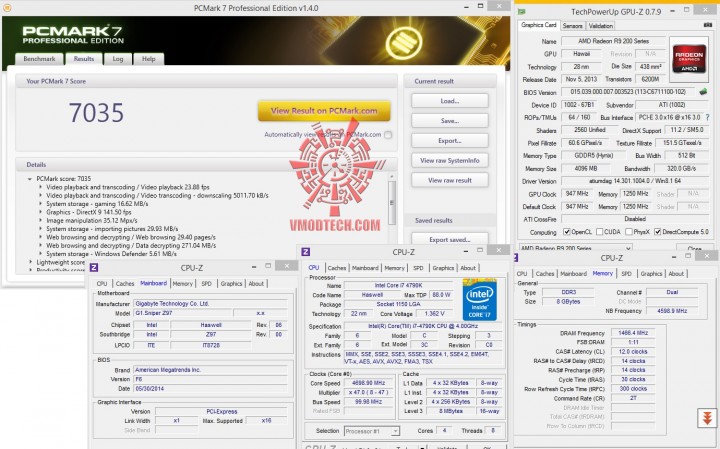Click the 'Save...' button in PCMark 7
This screenshot has height=449, width=720.
(450, 121)
